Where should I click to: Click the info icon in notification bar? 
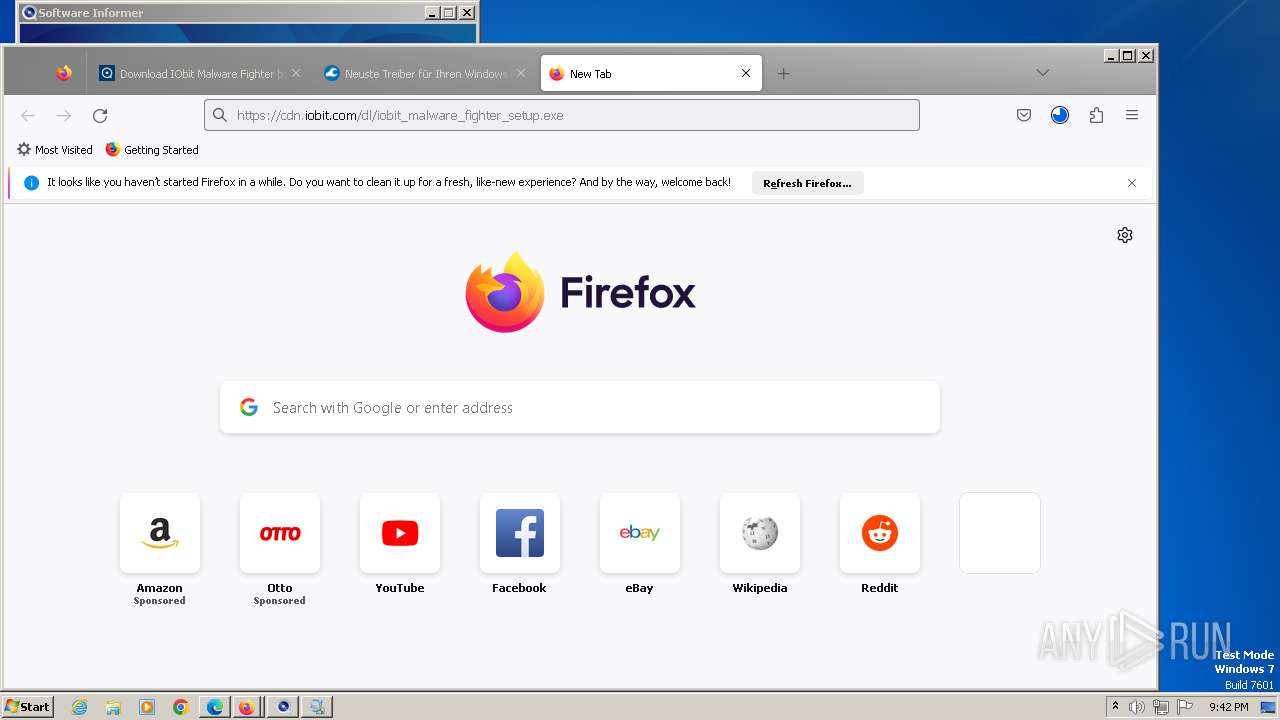tap(31, 183)
